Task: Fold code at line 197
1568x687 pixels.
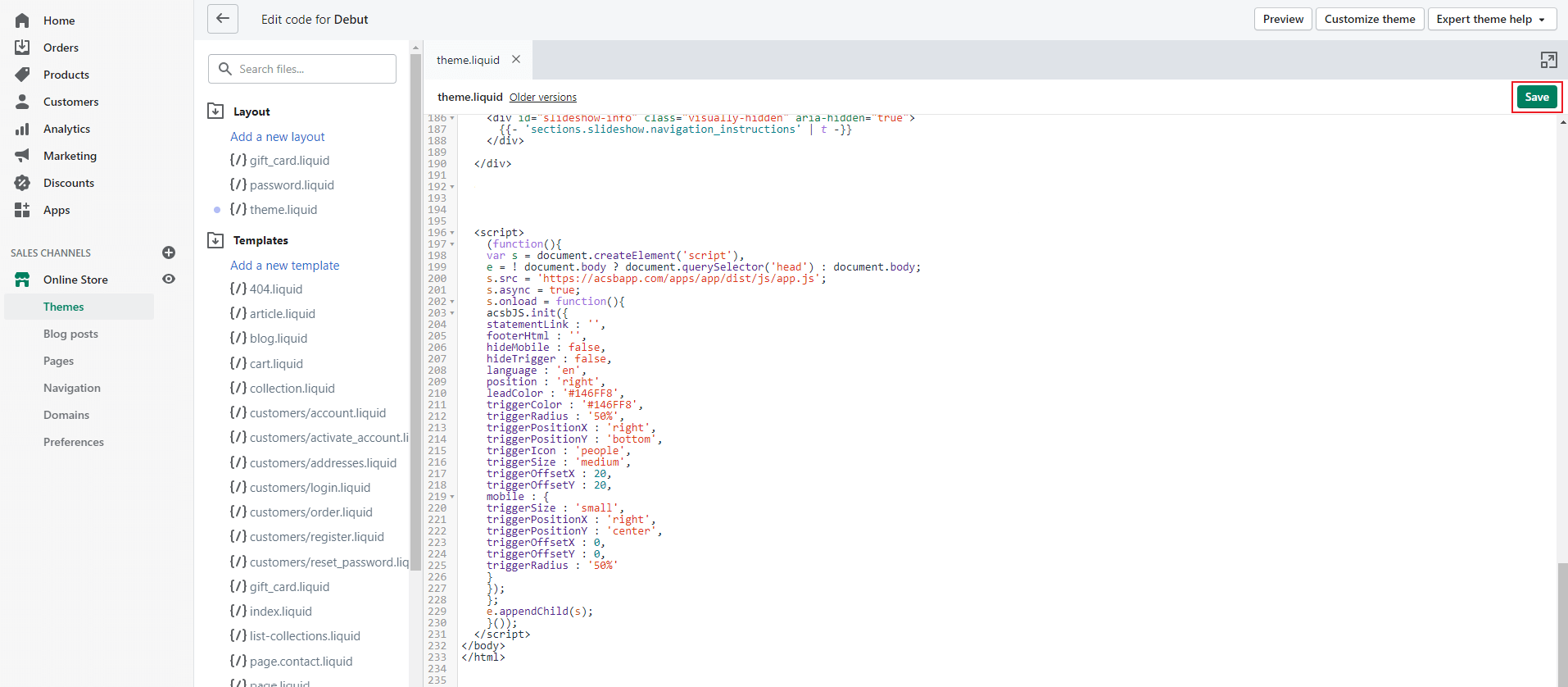Action: 452,244
